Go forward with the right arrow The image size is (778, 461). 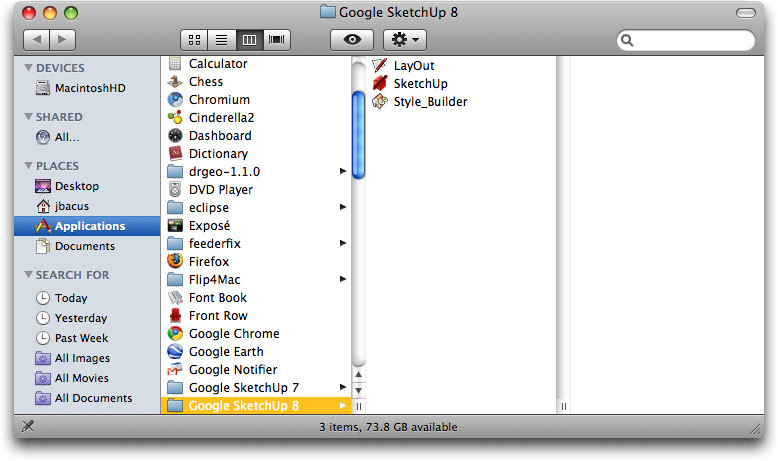pyautogui.click(x=63, y=40)
